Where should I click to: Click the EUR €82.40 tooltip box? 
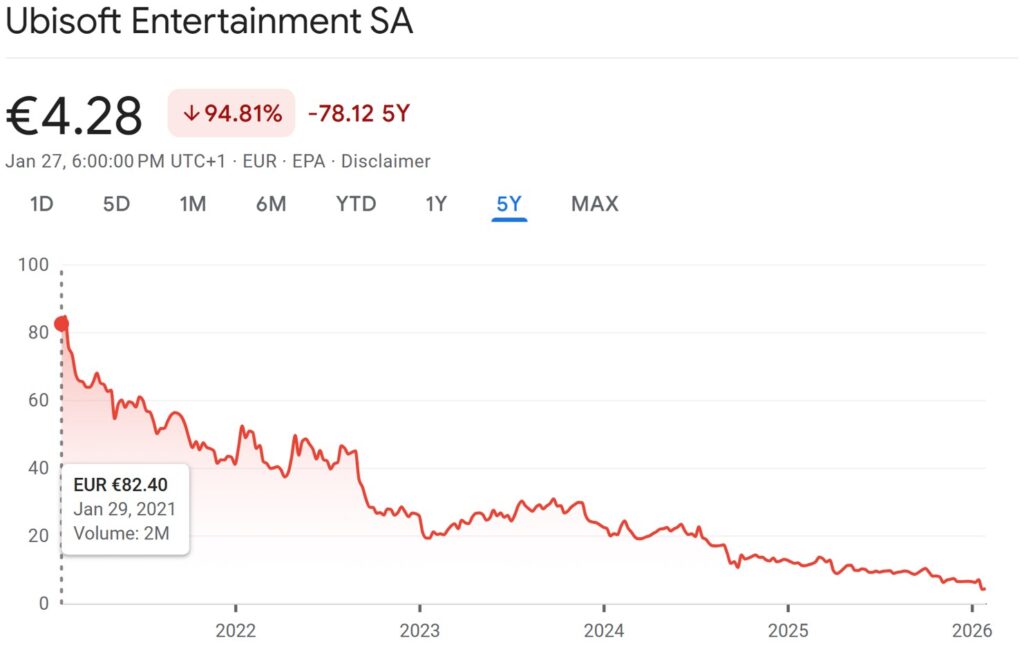124,509
